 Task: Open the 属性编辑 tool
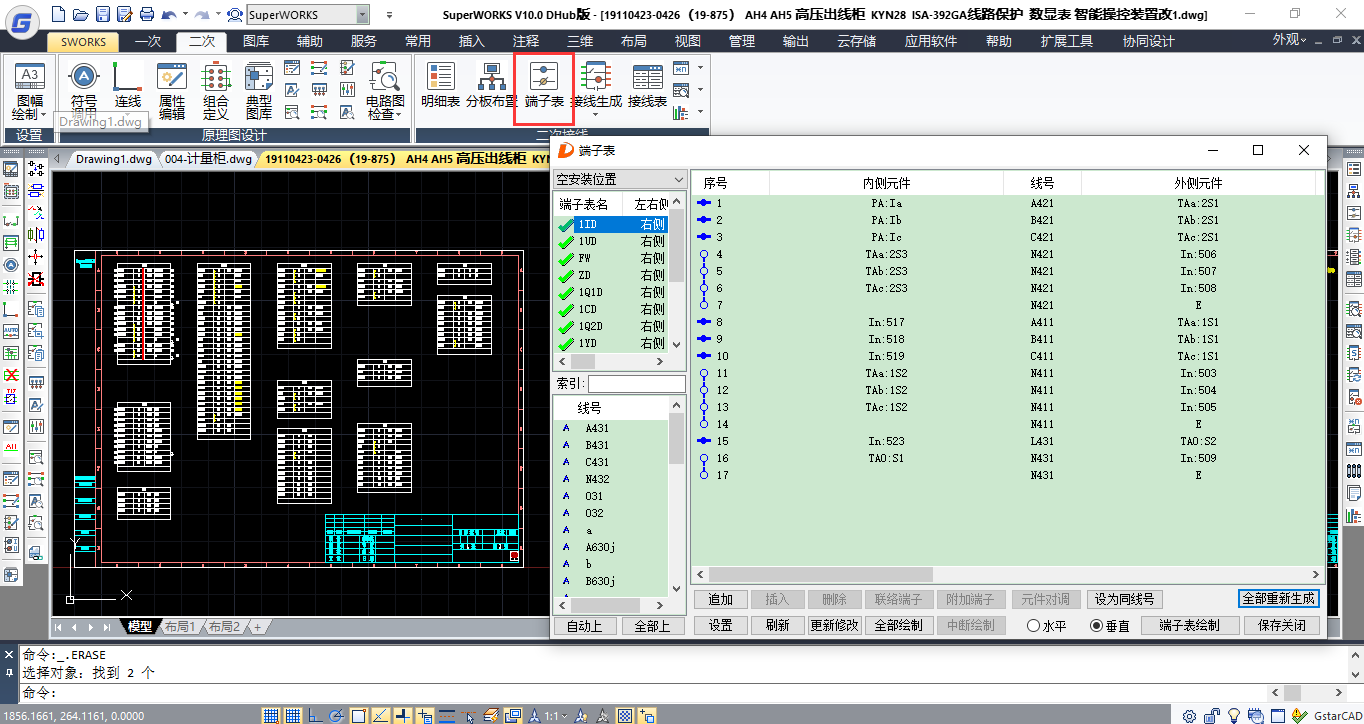(172, 90)
